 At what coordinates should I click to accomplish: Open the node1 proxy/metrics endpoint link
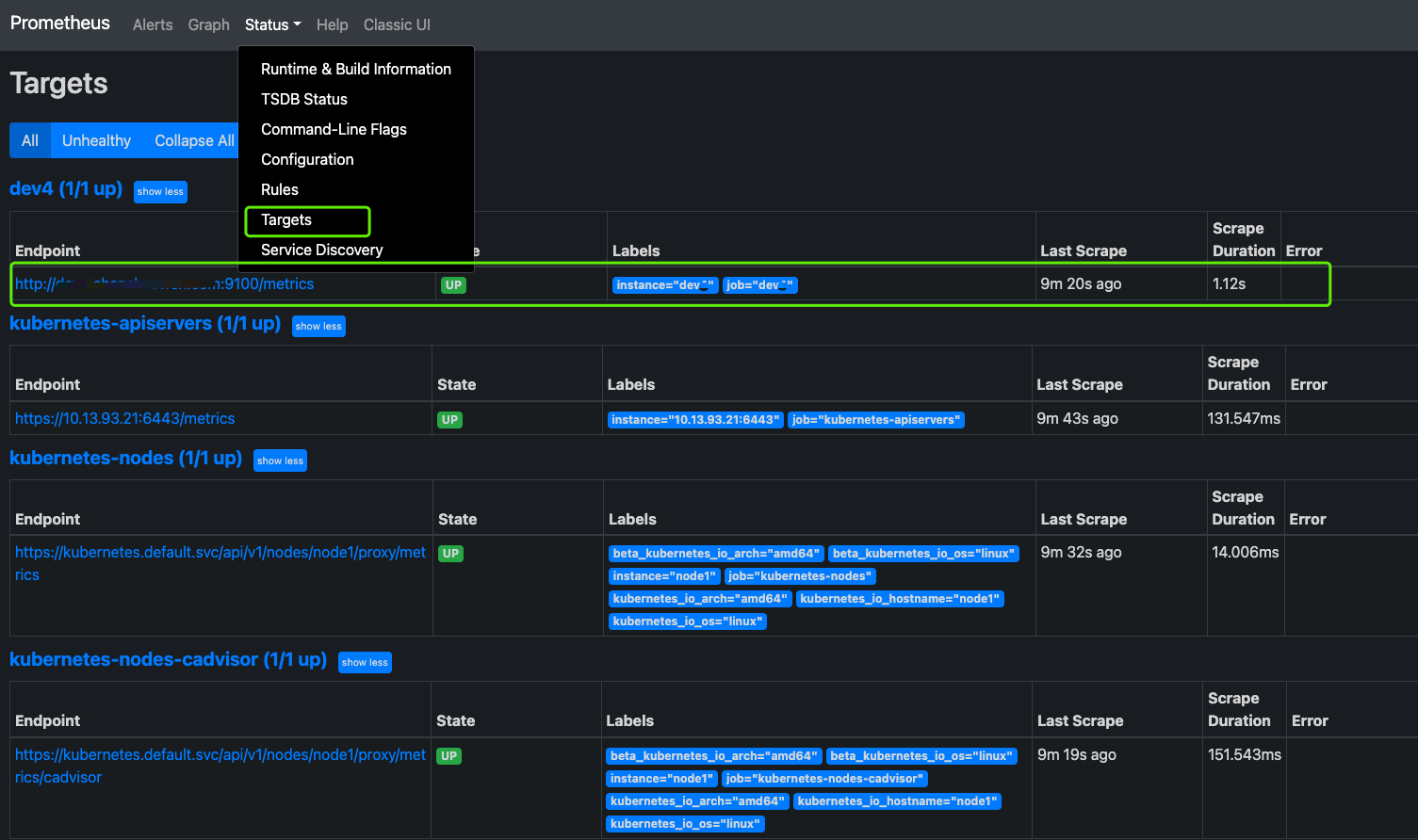220,563
